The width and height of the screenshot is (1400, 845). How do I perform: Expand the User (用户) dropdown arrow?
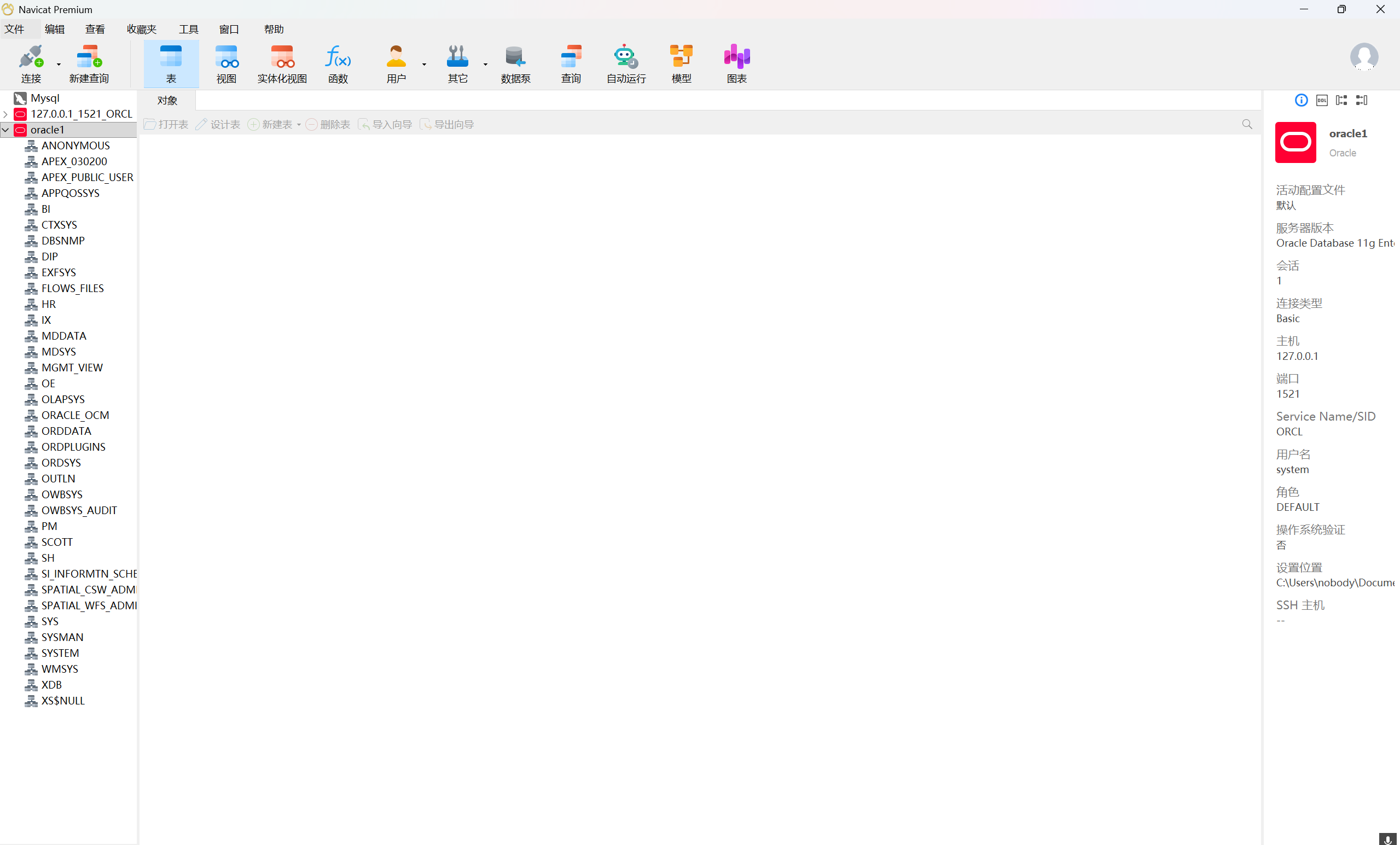click(424, 65)
